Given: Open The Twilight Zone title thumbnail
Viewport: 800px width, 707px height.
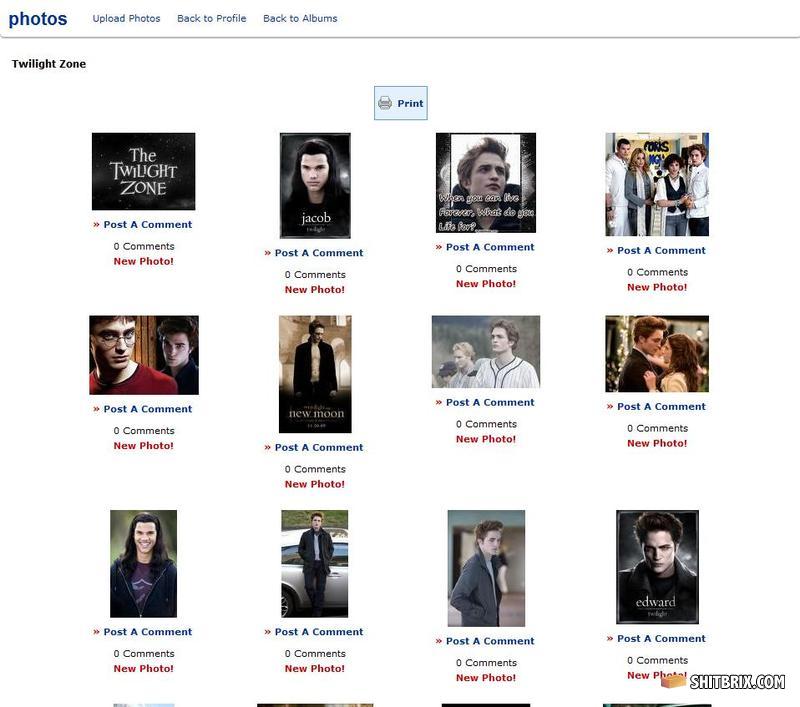Looking at the screenshot, I should click(143, 171).
